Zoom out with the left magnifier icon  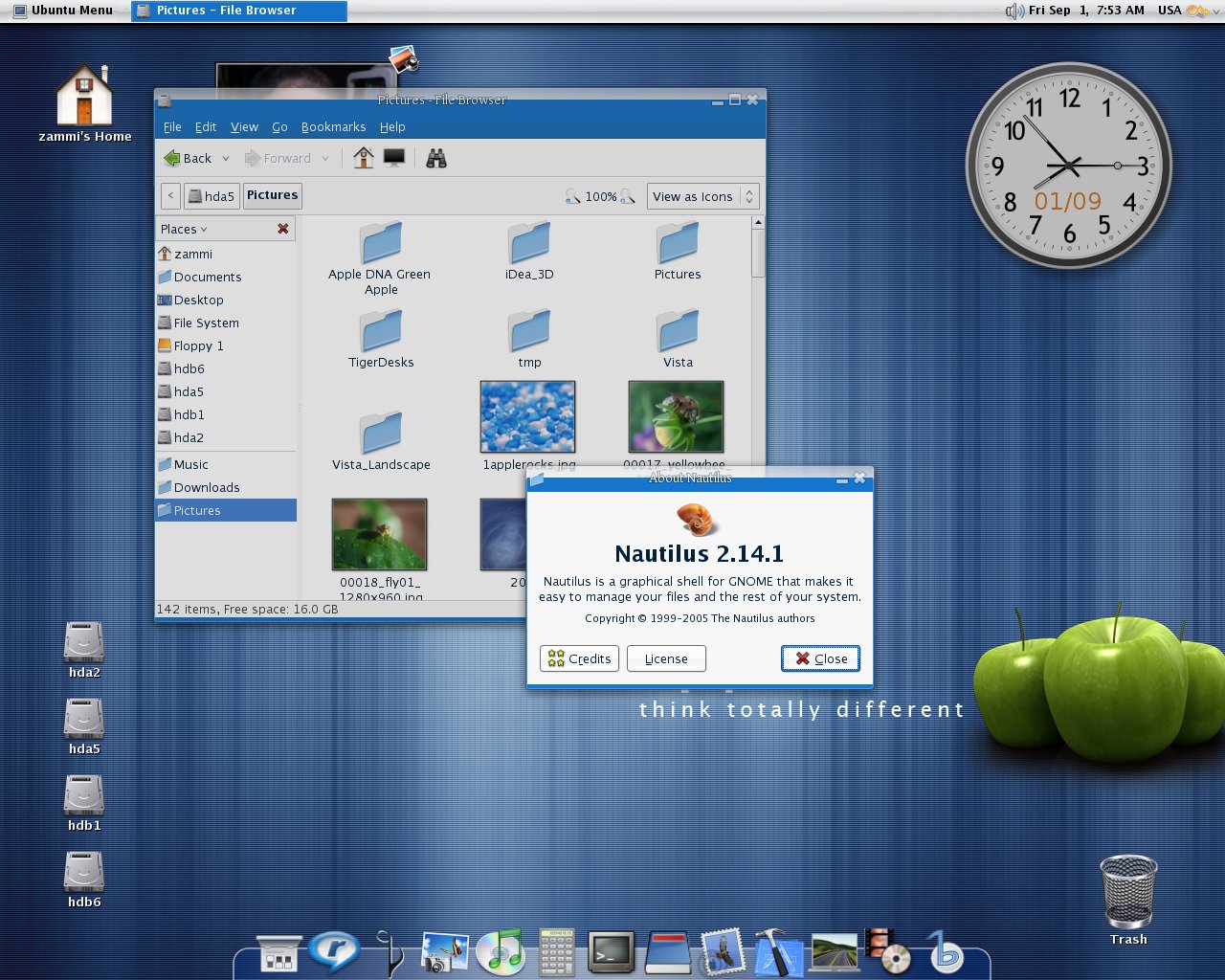click(572, 196)
